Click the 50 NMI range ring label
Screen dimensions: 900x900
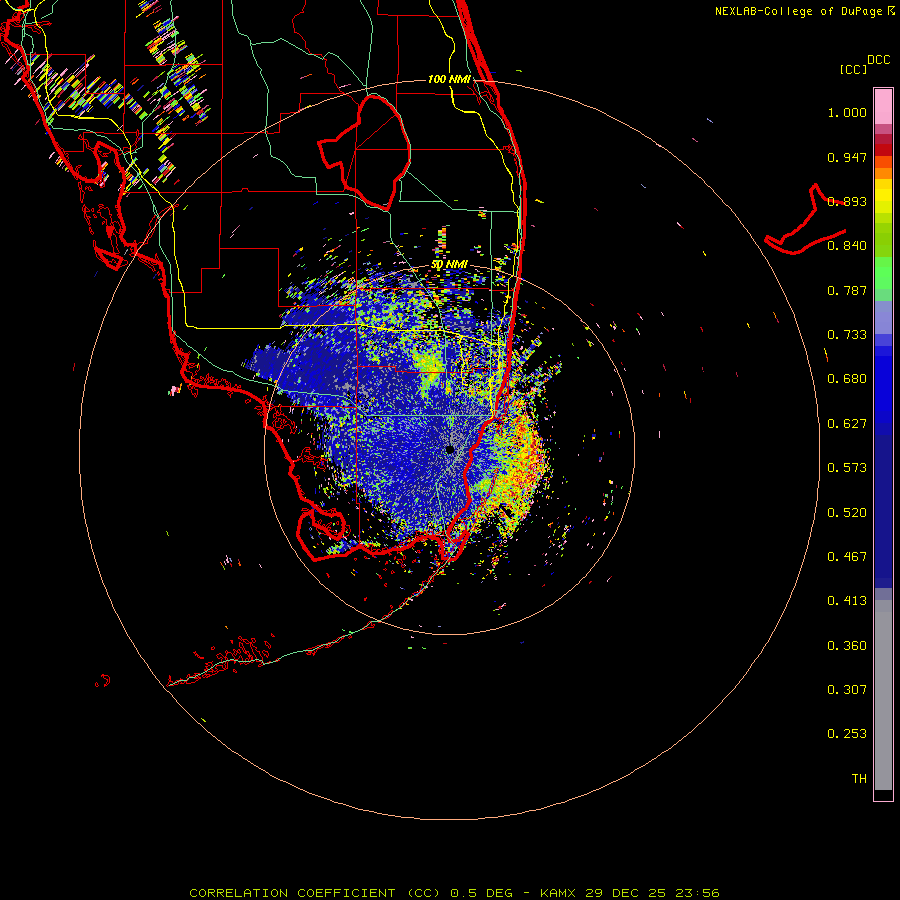(x=449, y=265)
